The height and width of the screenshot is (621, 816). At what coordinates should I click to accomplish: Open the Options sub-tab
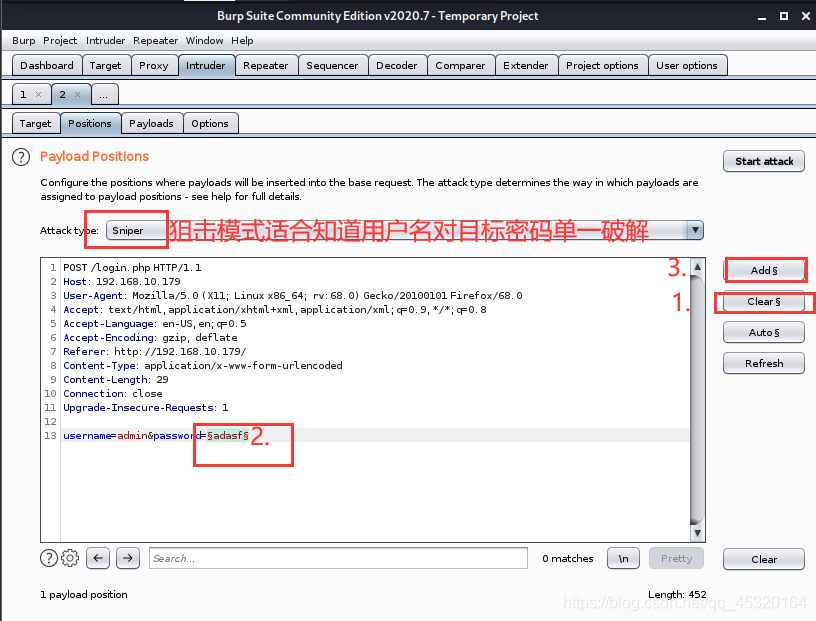coord(210,123)
